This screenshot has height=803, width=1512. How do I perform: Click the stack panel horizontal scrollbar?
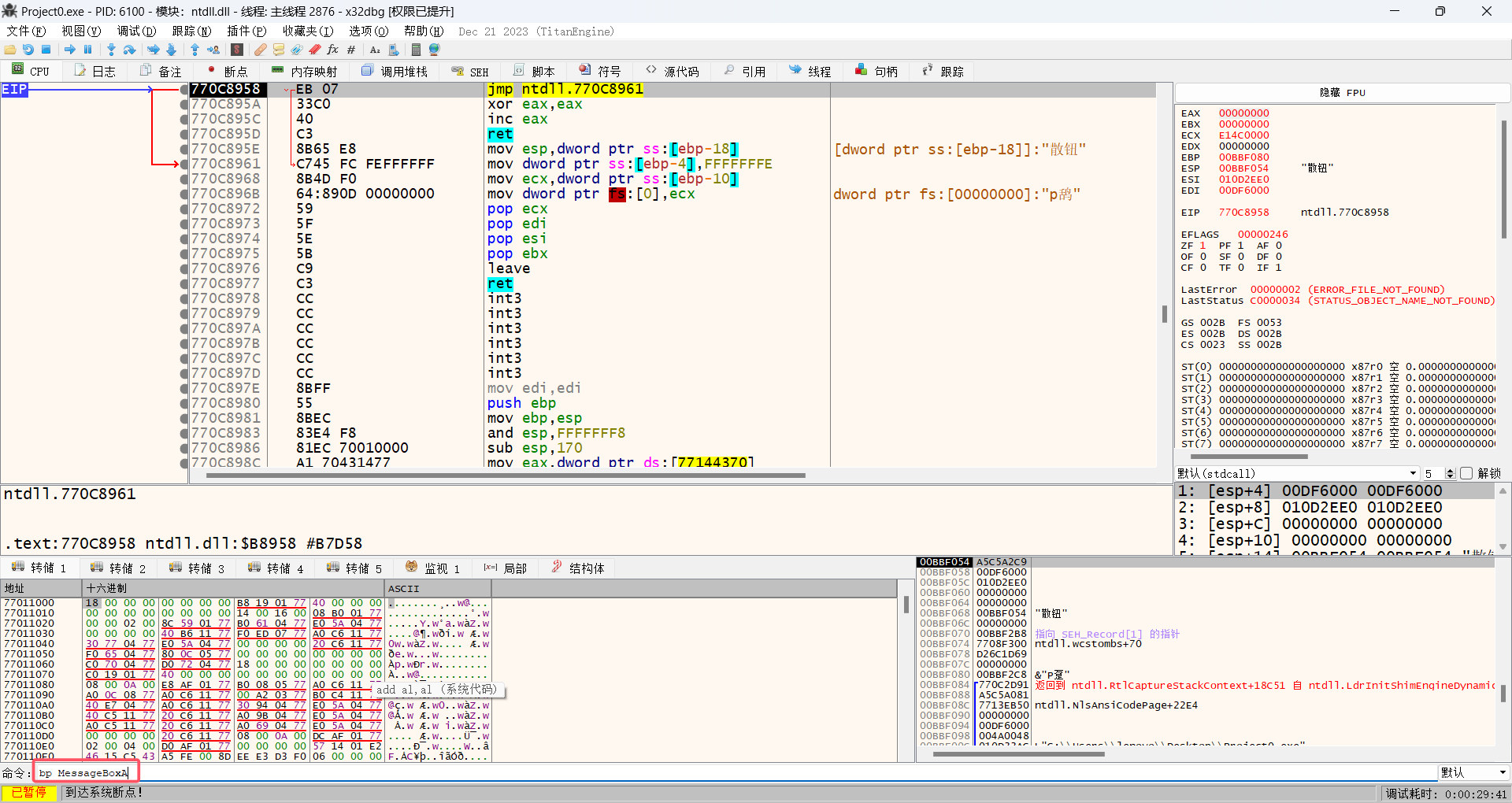click(x=1018, y=754)
